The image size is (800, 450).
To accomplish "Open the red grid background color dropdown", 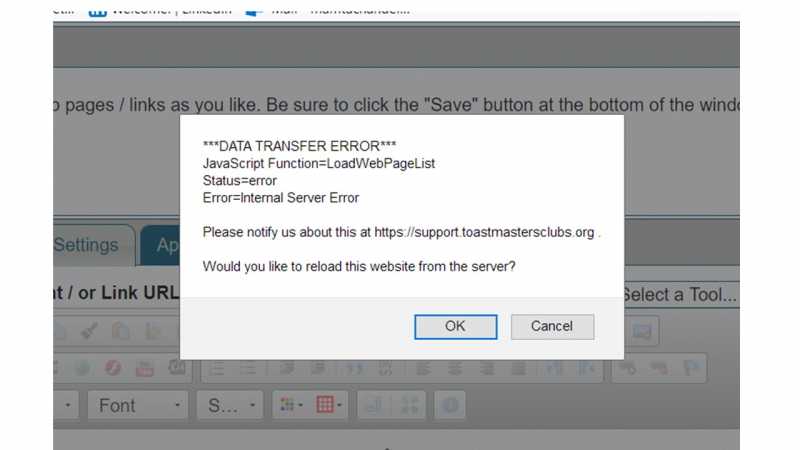I will pos(329,405).
